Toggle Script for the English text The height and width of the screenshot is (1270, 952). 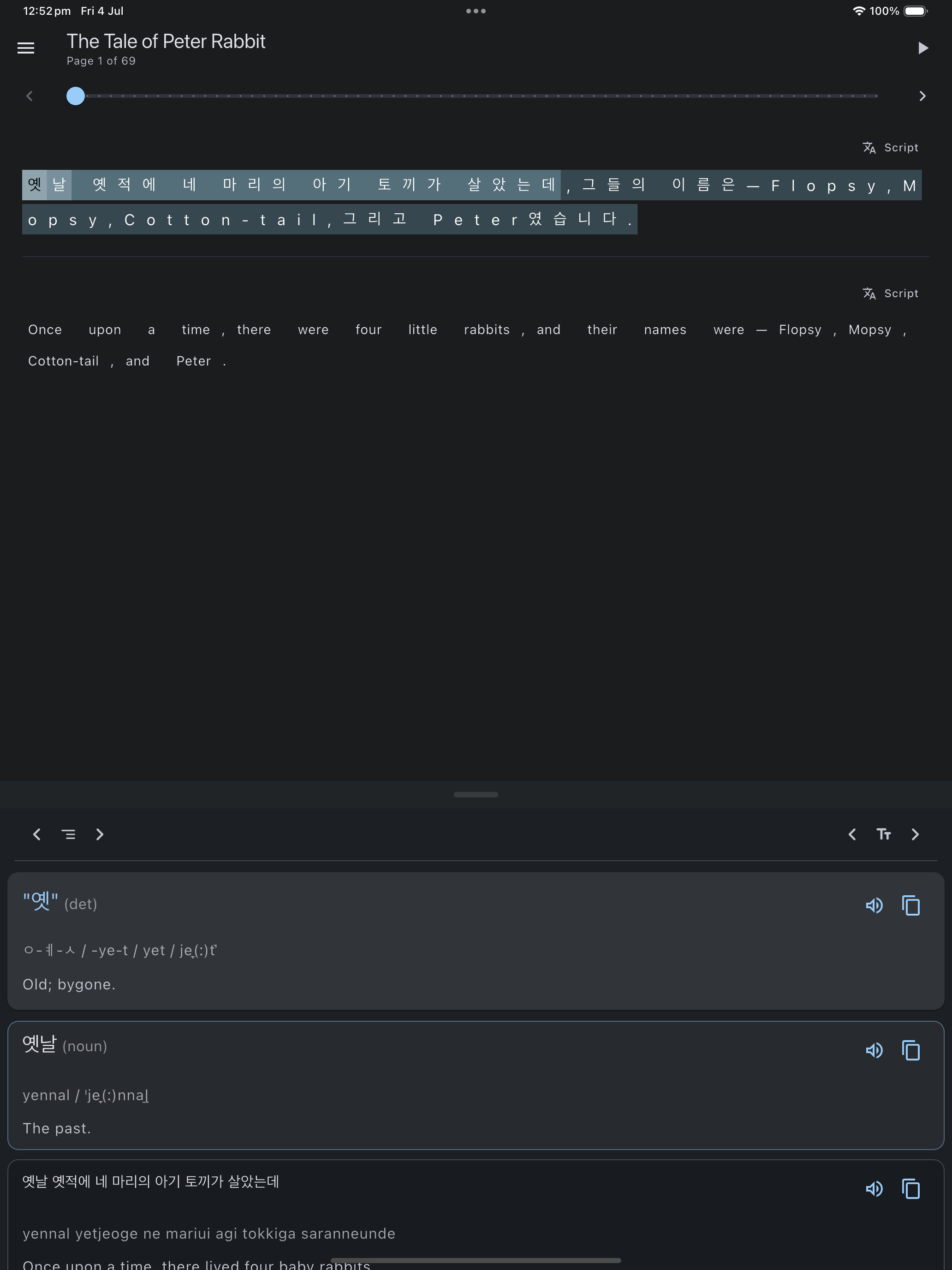(x=890, y=294)
